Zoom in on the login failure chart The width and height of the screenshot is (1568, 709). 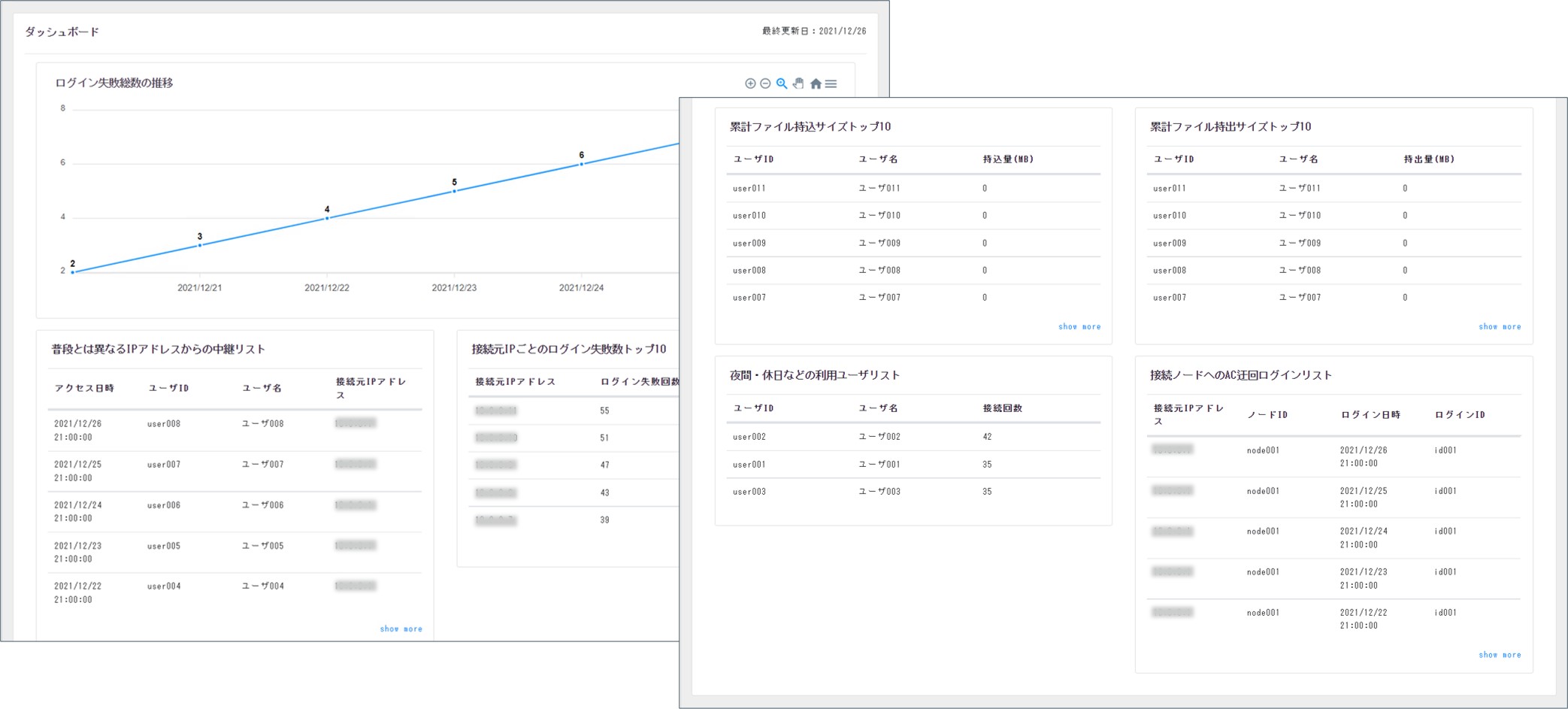tap(749, 83)
